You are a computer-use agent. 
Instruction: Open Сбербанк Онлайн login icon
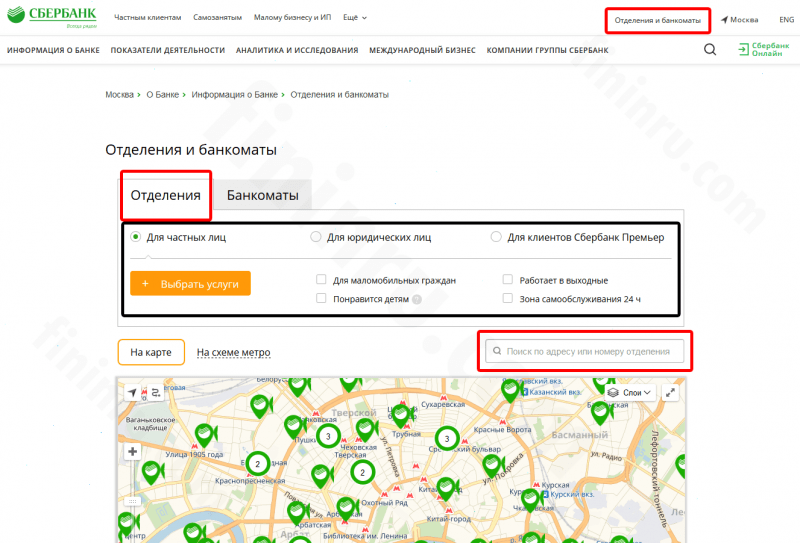coord(743,50)
